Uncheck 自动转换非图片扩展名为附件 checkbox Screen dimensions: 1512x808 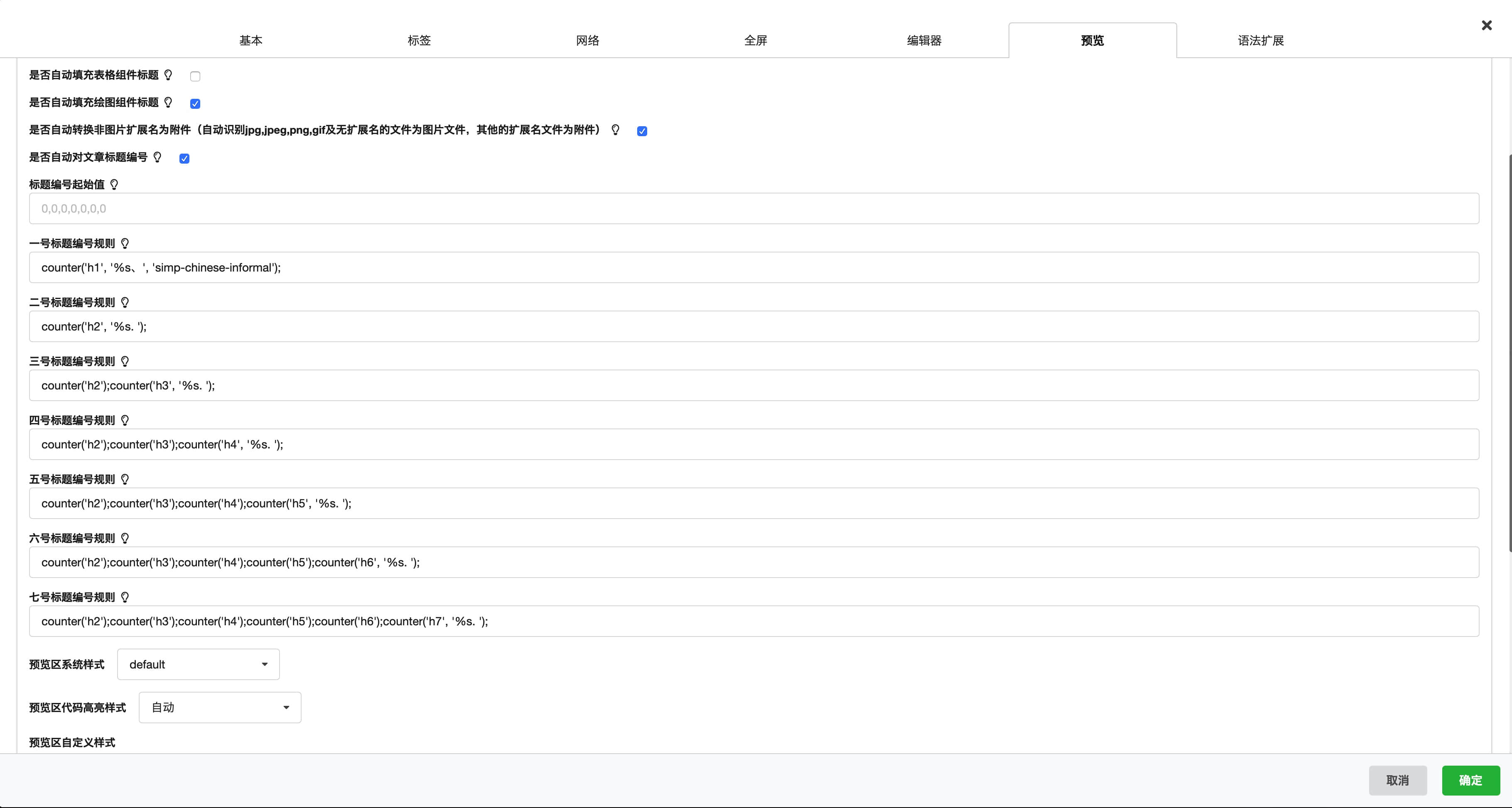[x=642, y=132]
